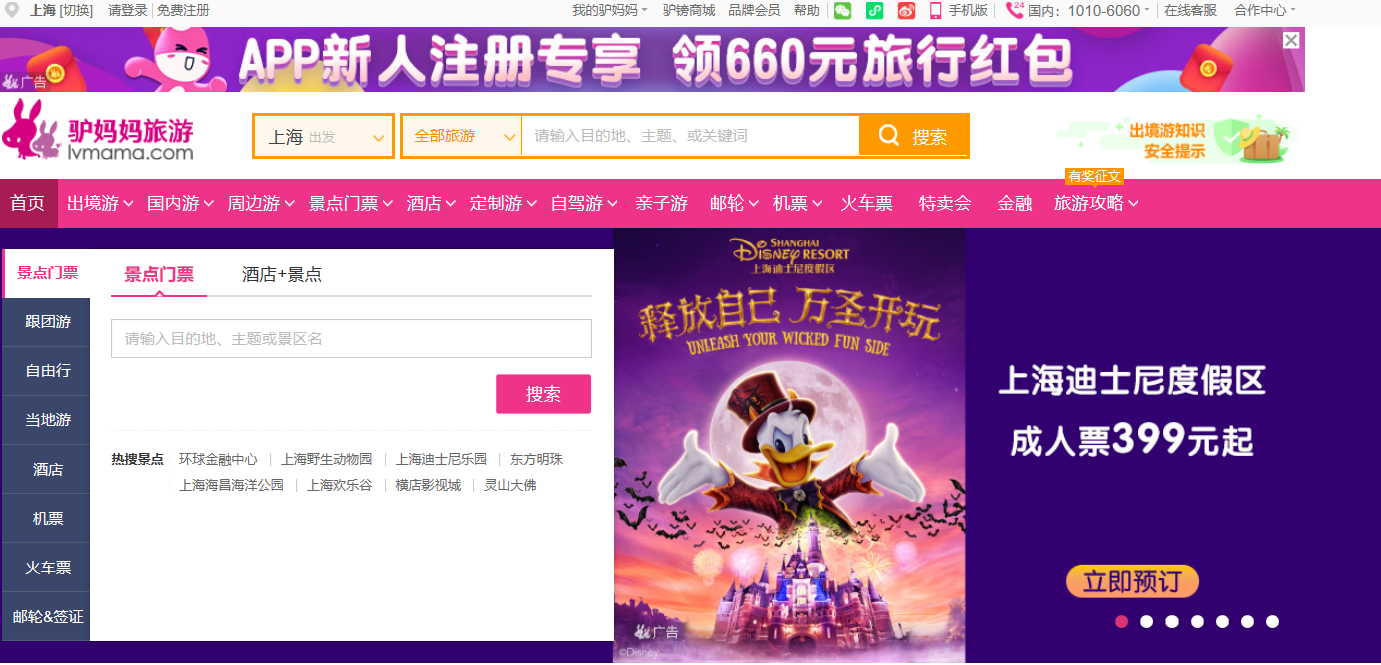Image resolution: width=1381 pixels, height=665 pixels.
Task: Open the 上海 出发 departure city dropdown
Action: click(x=323, y=136)
